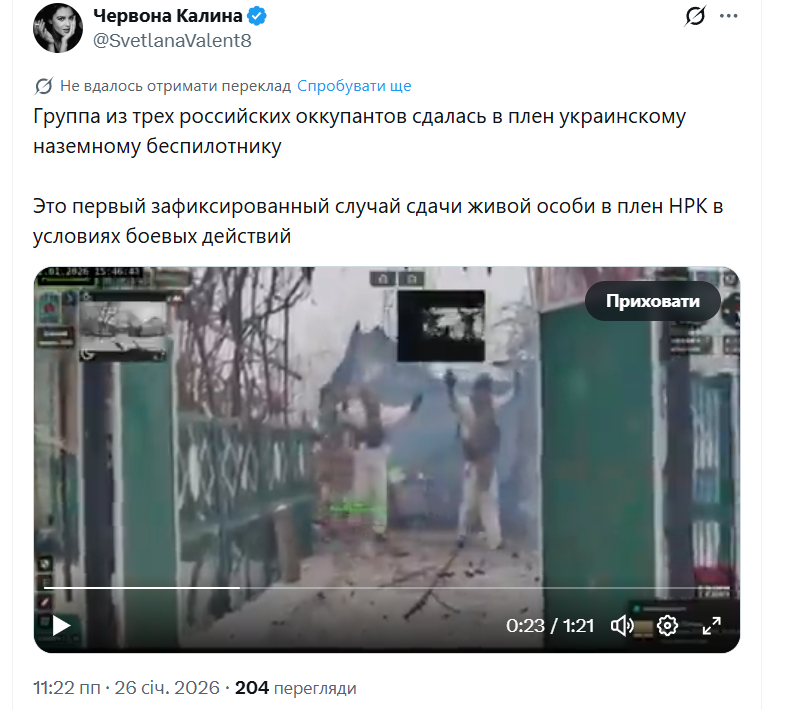Mute the video via speaker icon
795x710 pixels.
click(x=622, y=625)
